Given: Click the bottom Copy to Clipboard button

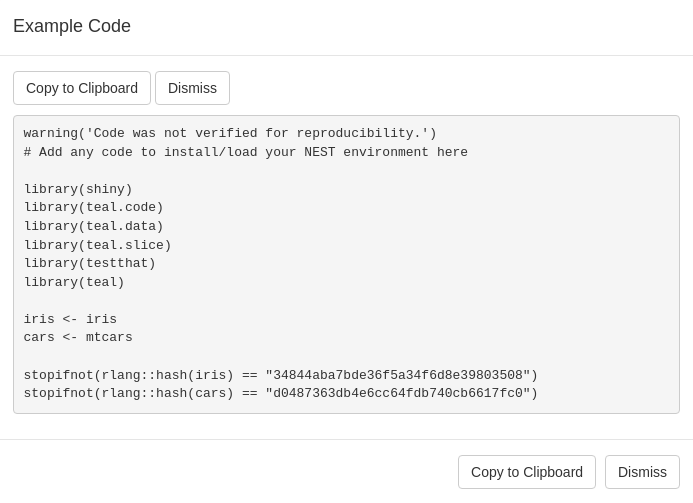Looking at the screenshot, I should 527,472.
